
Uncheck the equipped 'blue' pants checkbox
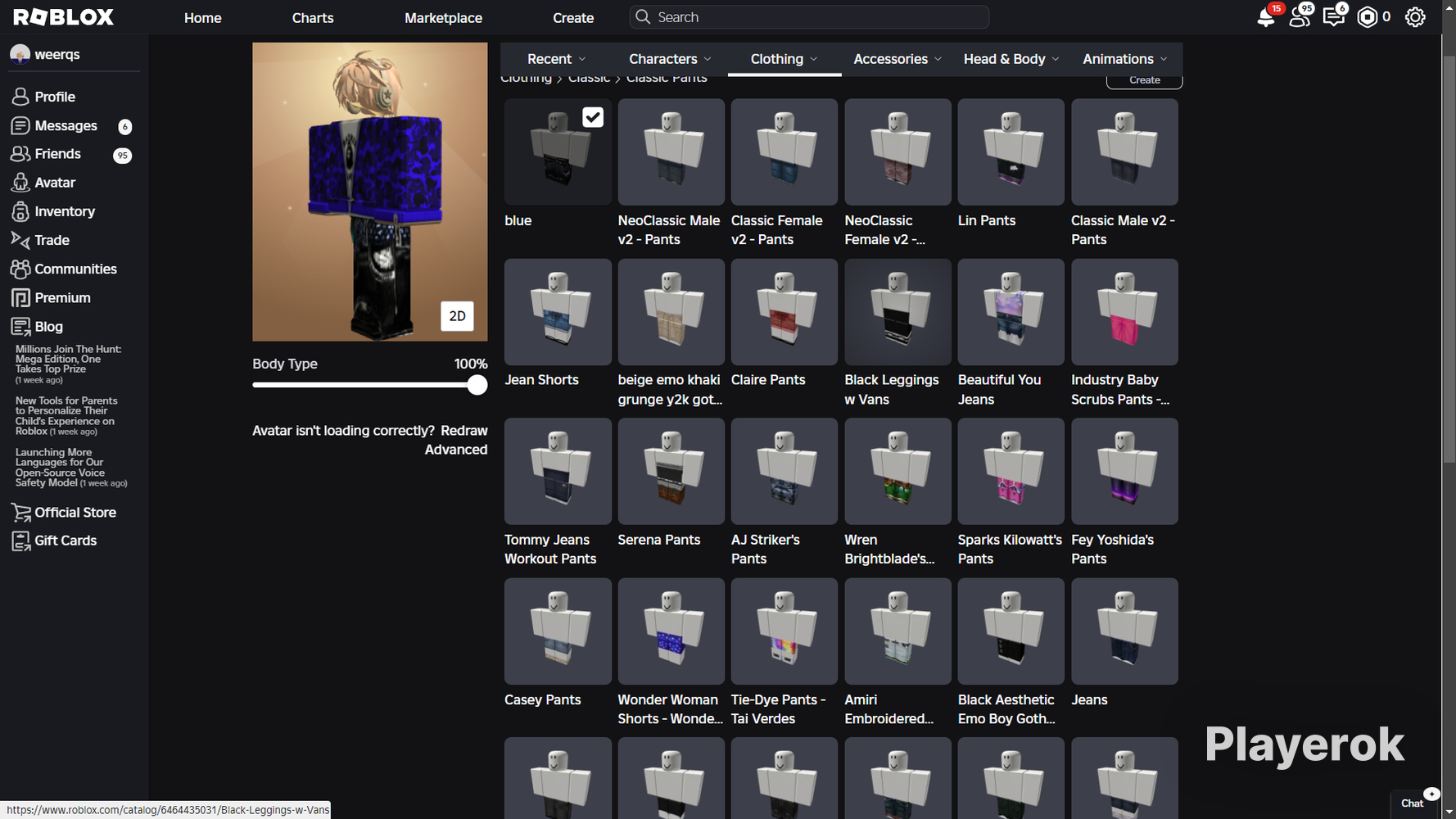click(593, 117)
